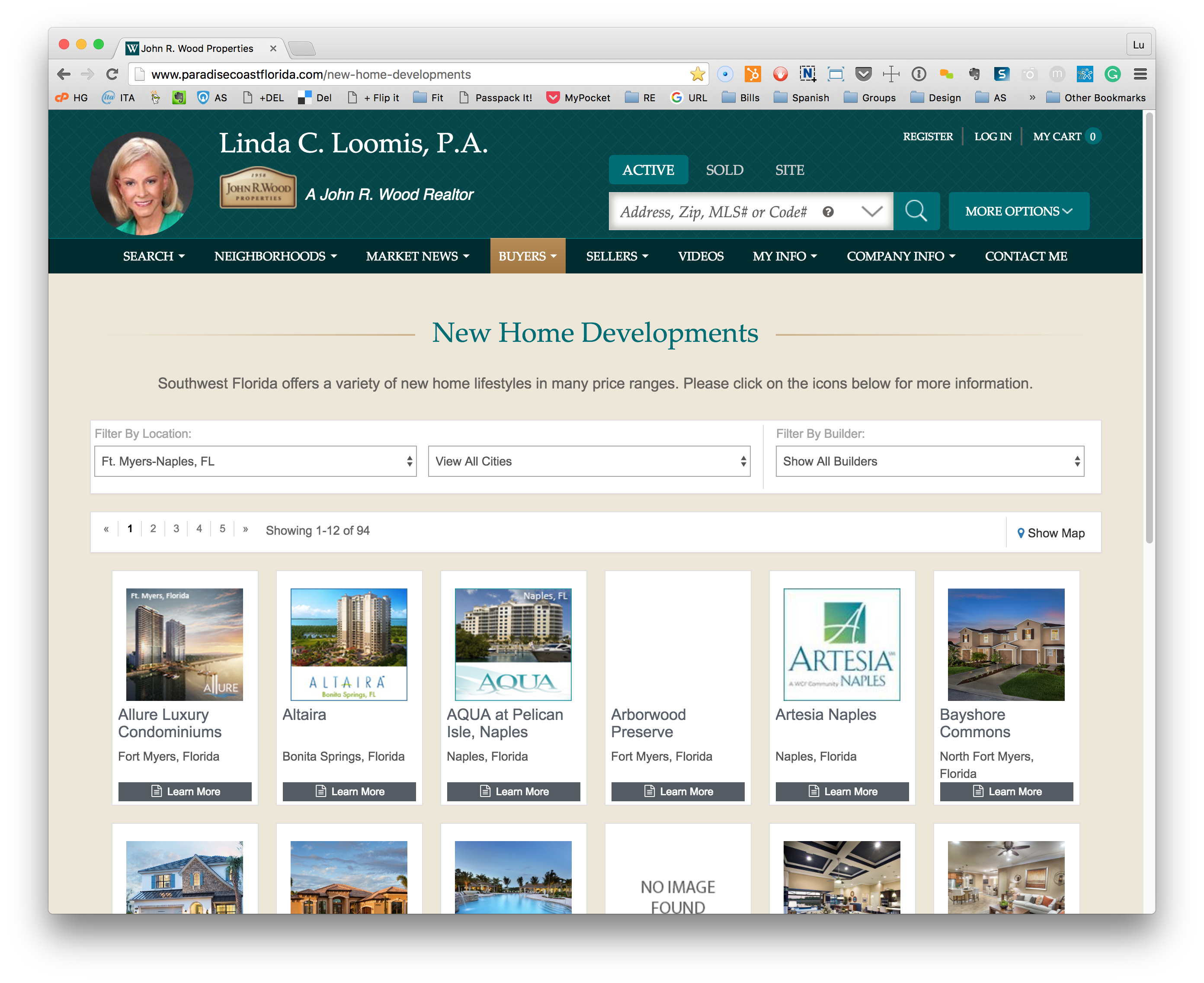Open the BUYERS nav menu
Viewport: 1204px width, 983px height.
click(x=527, y=257)
